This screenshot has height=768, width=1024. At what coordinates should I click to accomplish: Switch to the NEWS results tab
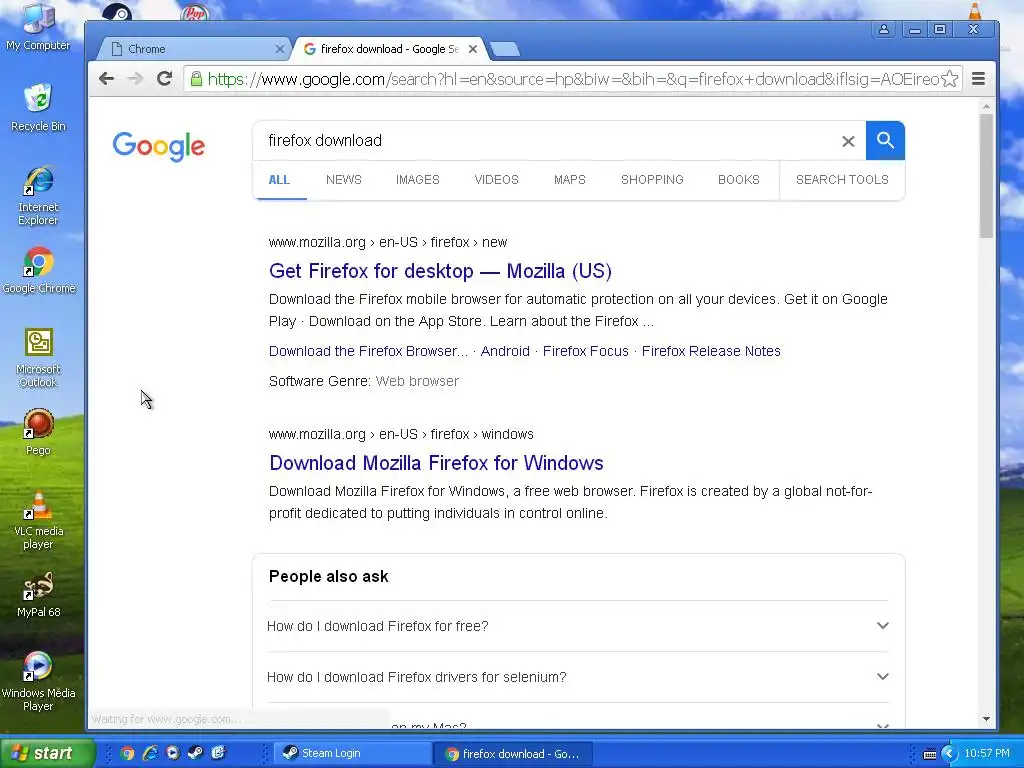pyautogui.click(x=344, y=180)
